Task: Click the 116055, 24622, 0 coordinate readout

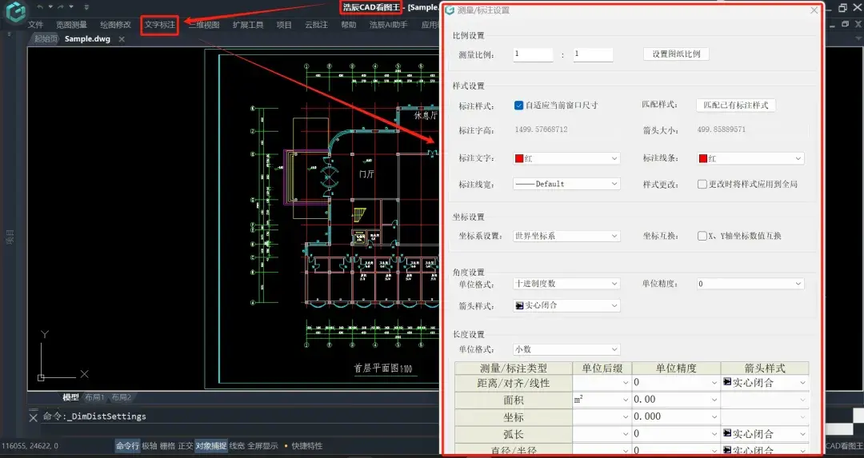Action: pyautogui.click(x=30, y=446)
